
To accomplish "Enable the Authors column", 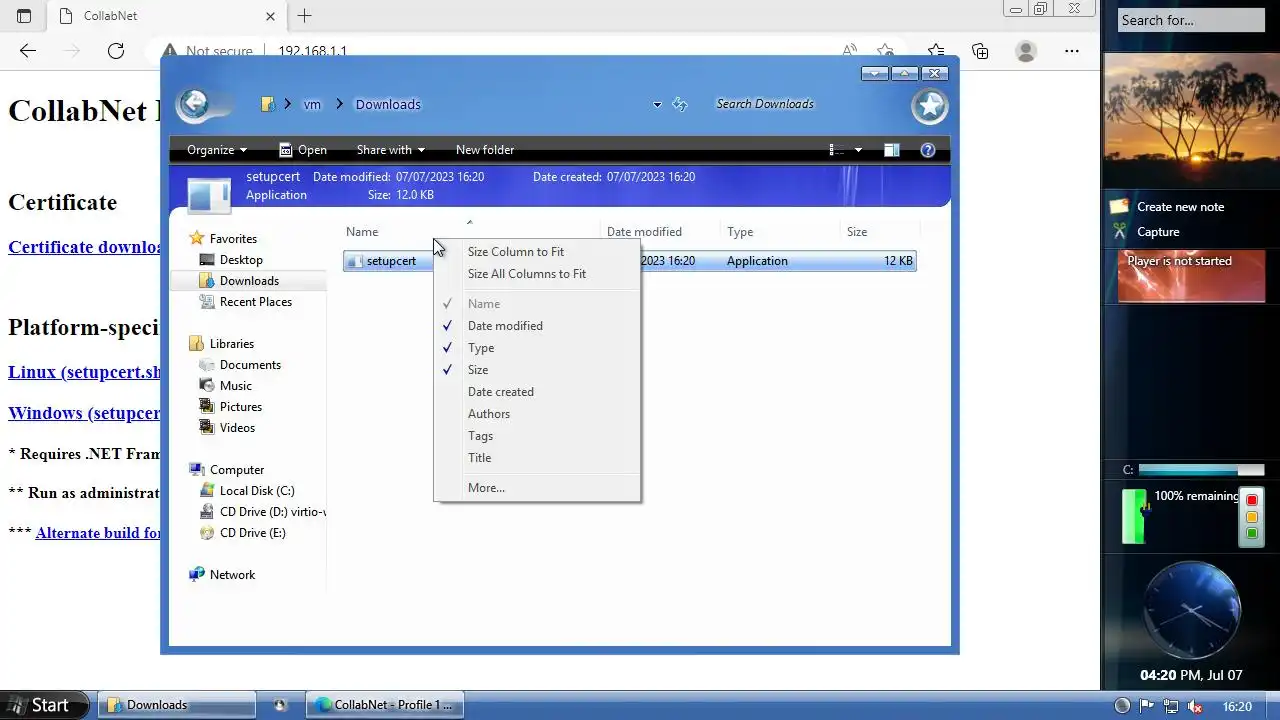I will (x=537, y=414).
